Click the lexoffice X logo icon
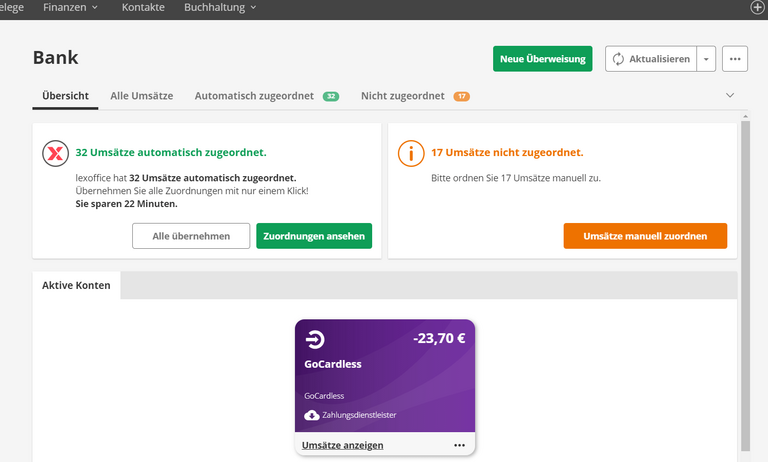Viewport: 768px width, 462px height. coord(54,153)
